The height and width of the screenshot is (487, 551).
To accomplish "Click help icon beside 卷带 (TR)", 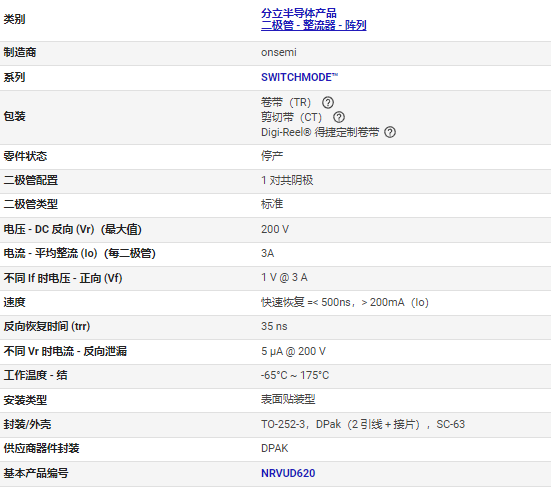I will click(x=328, y=102).
